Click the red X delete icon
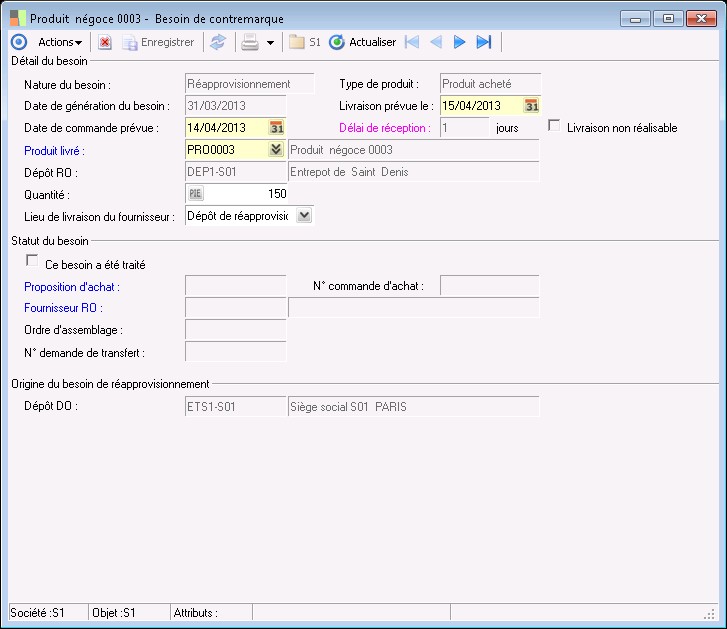 pyautogui.click(x=105, y=42)
